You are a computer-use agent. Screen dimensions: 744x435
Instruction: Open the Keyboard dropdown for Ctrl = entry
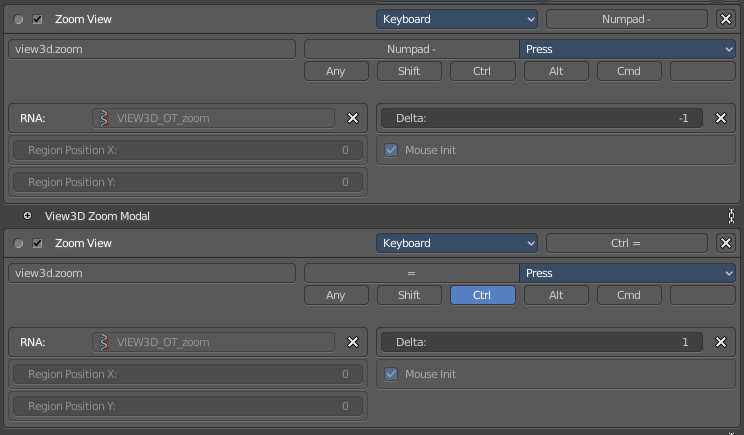[457, 243]
